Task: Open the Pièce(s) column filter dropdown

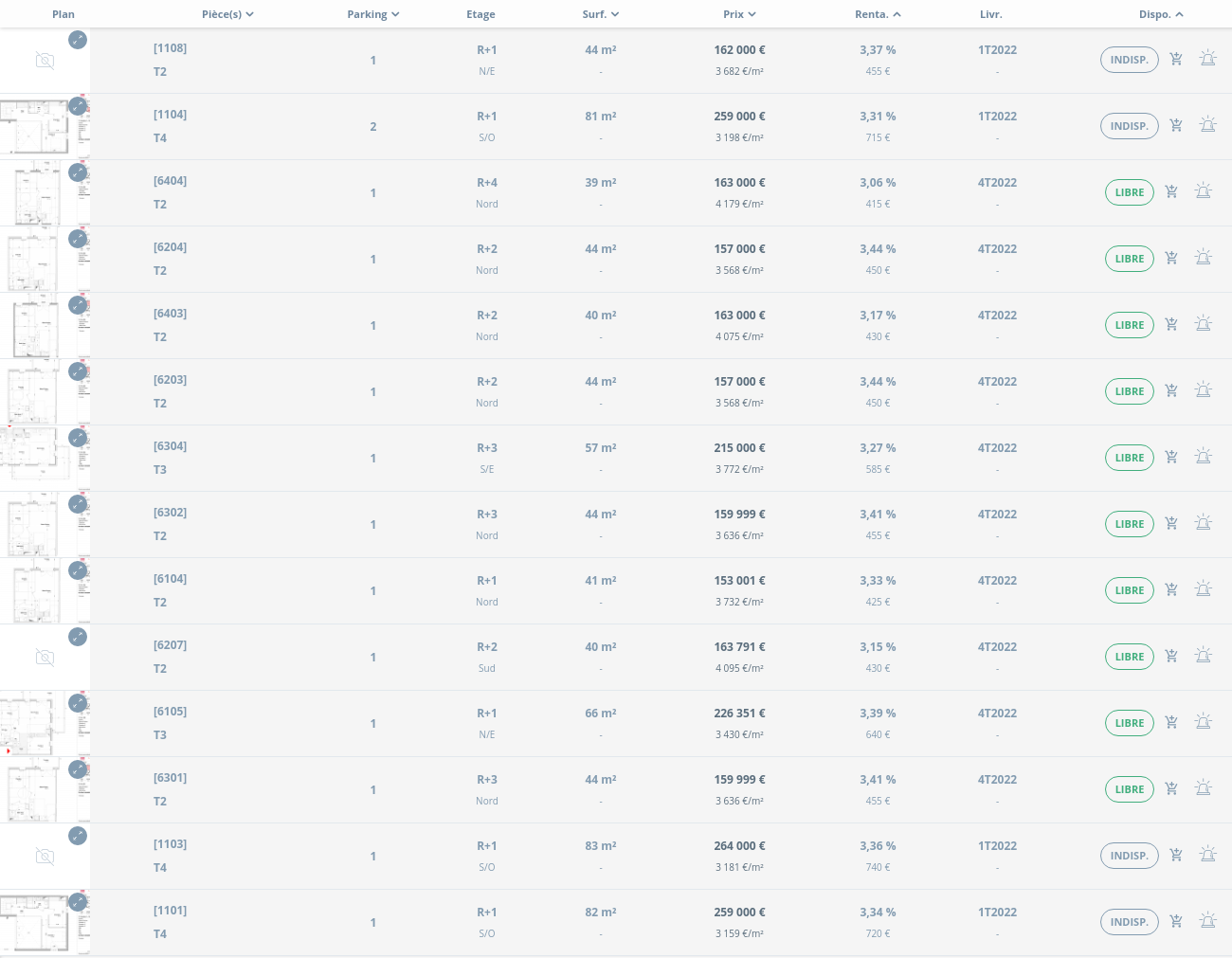Action: click(227, 14)
